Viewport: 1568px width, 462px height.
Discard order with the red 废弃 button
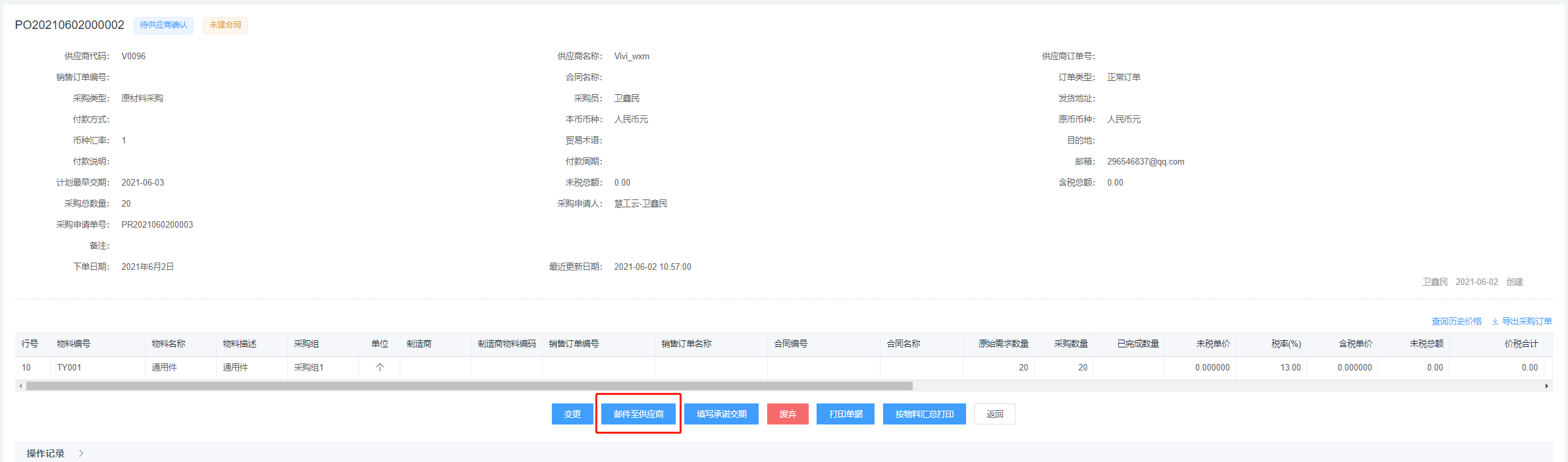click(x=788, y=414)
